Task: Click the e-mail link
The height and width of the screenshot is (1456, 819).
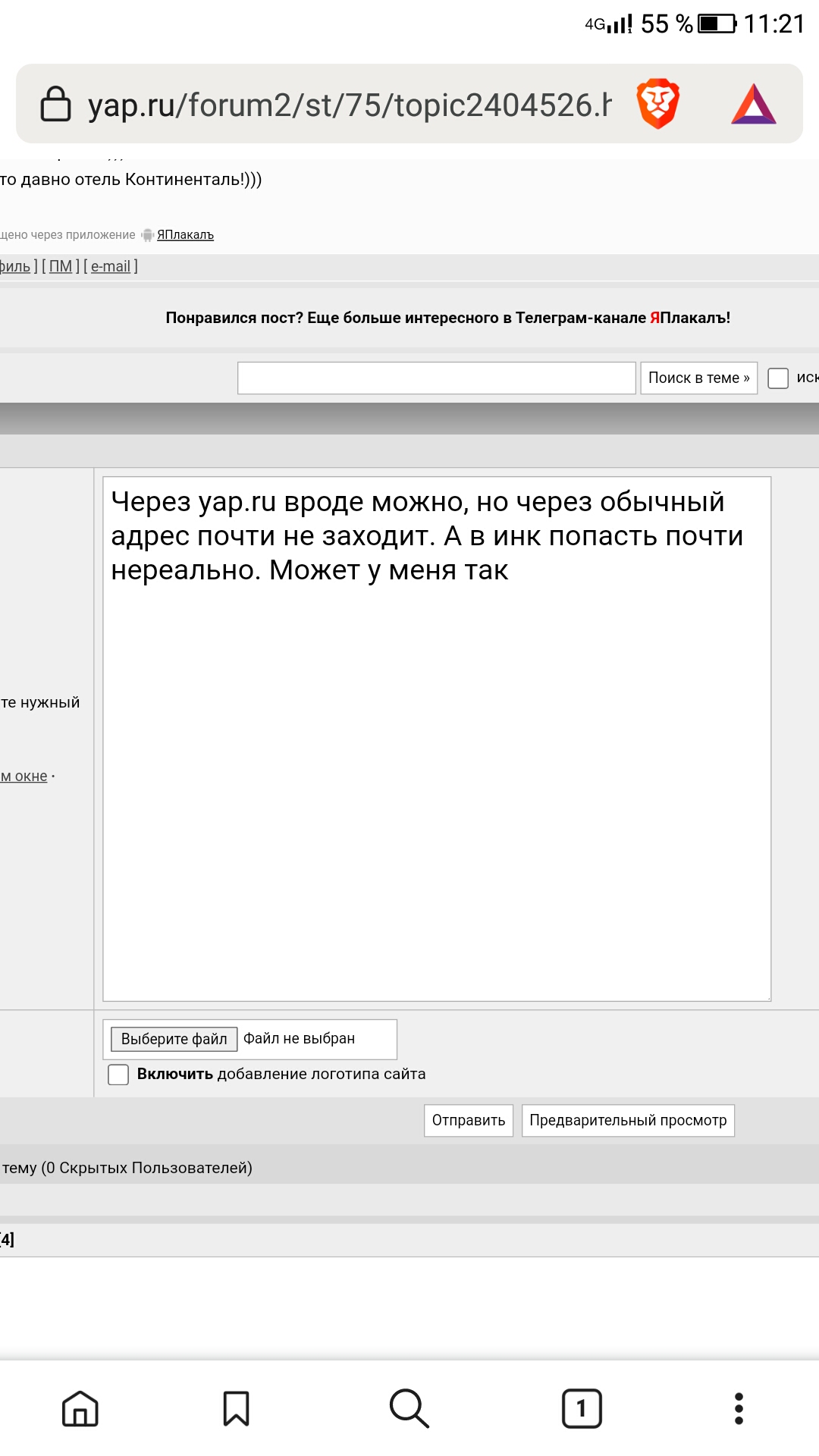Action: [x=111, y=266]
